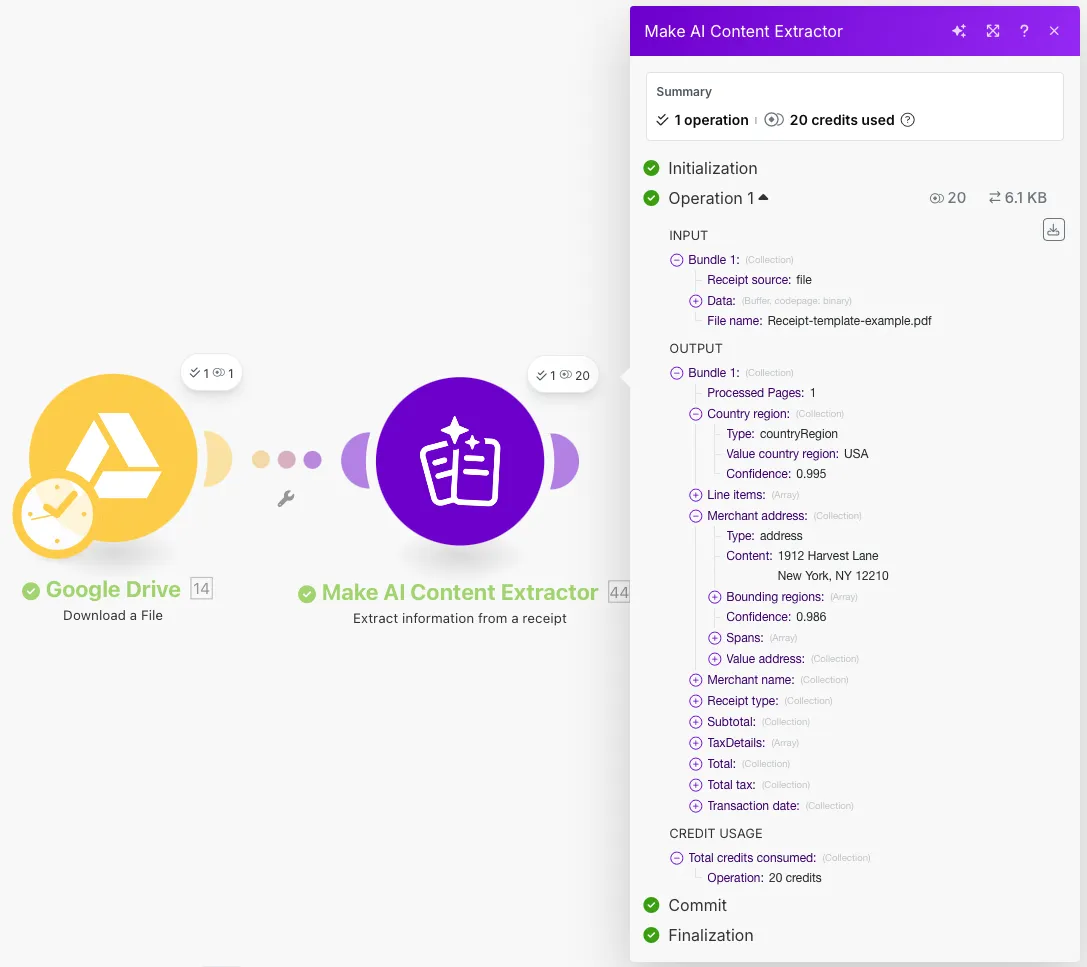Click the Operation 1 credits count 20
Image resolution: width=1087 pixels, height=967 pixels.
tap(948, 198)
